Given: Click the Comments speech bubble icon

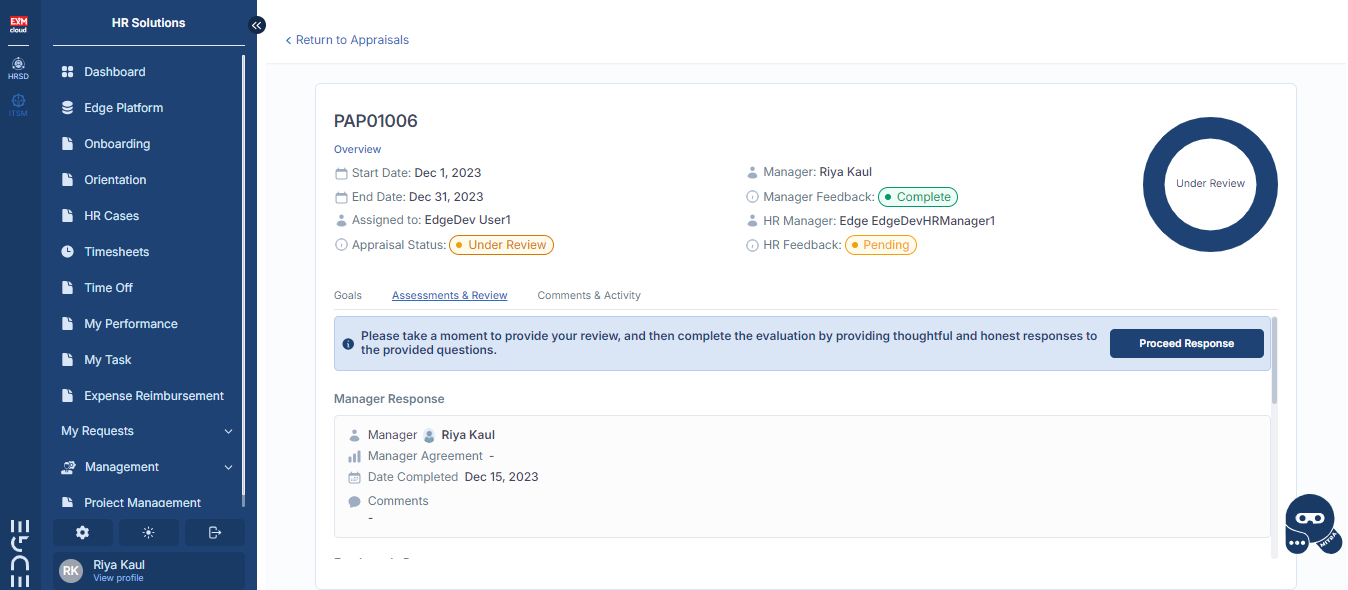Looking at the screenshot, I should (354, 502).
